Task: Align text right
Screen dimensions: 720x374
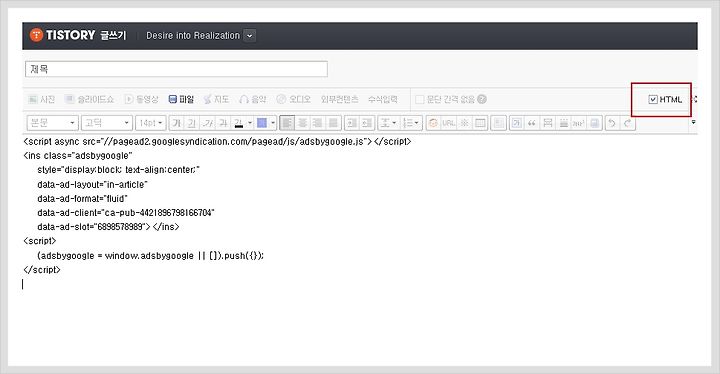Action: (317, 123)
